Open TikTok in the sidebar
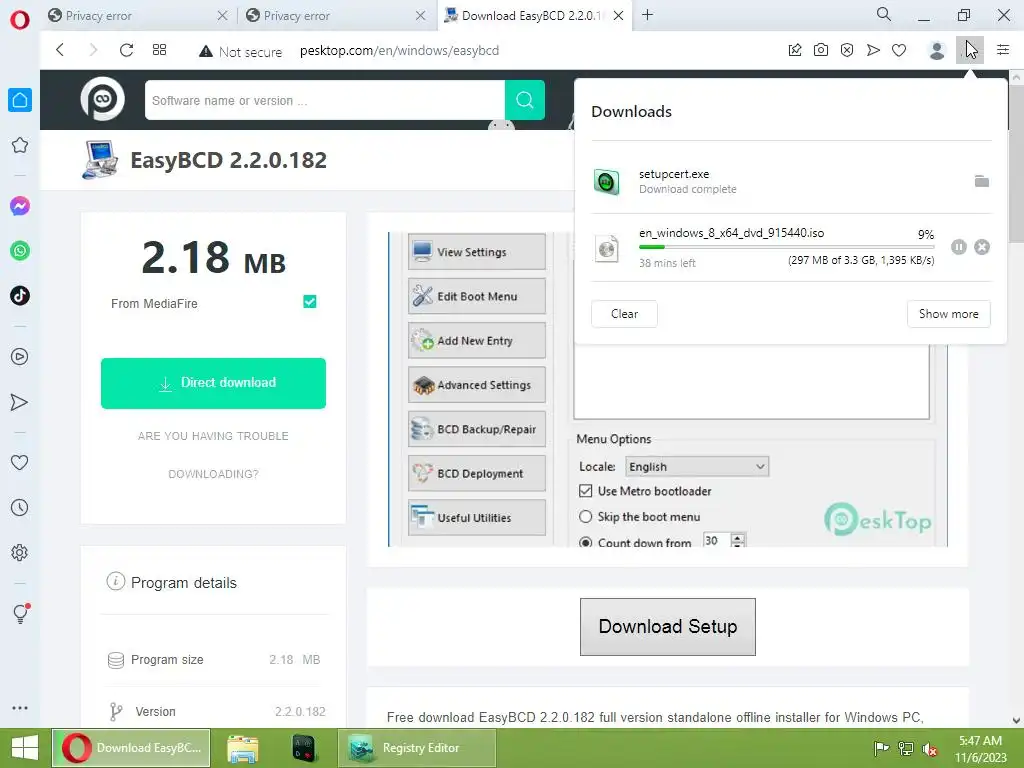This screenshot has width=1024, height=768. [x=20, y=296]
